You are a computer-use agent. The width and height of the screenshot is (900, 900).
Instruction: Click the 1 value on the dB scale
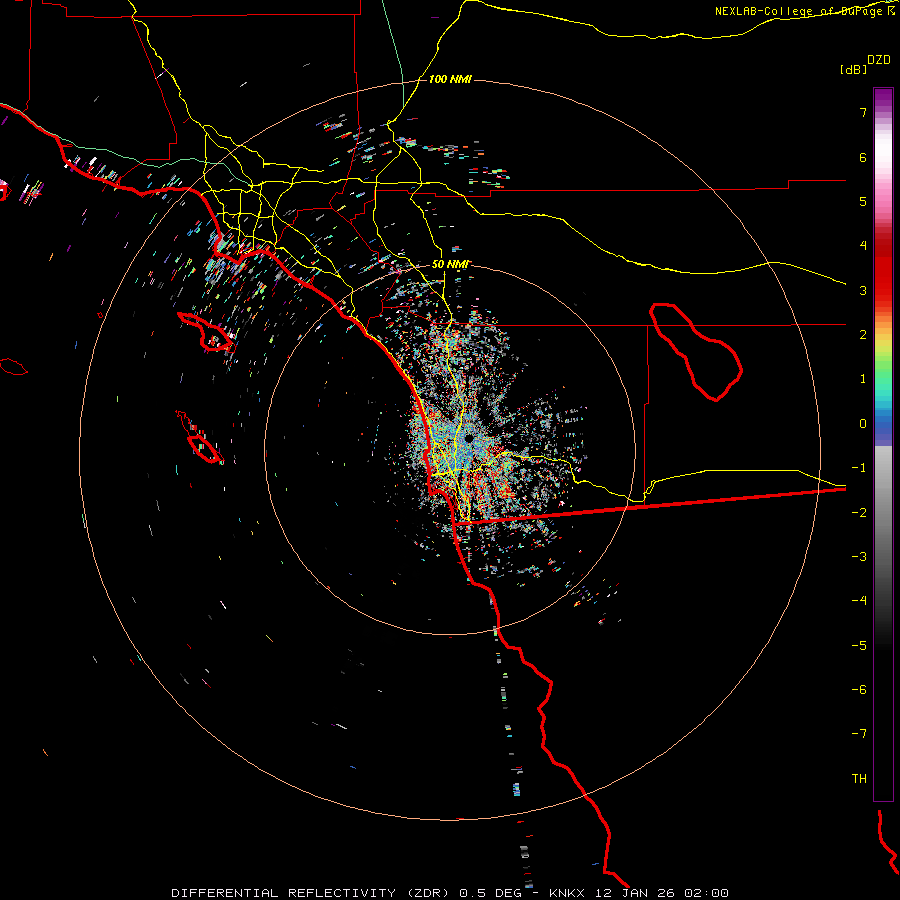tap(863, 379)
